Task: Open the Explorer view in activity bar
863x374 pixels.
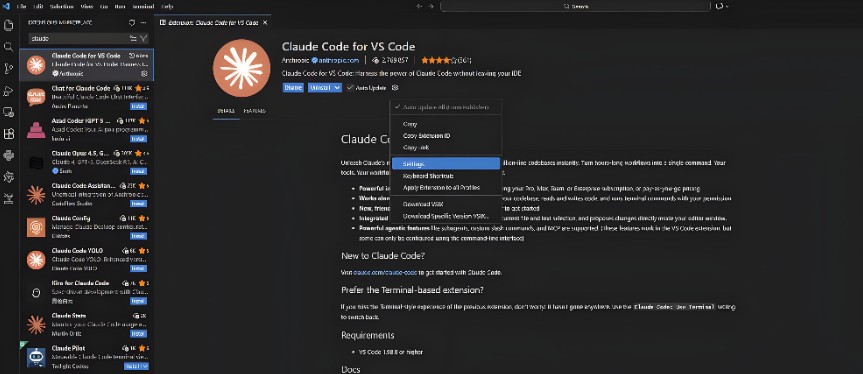Action: (8, 25)
